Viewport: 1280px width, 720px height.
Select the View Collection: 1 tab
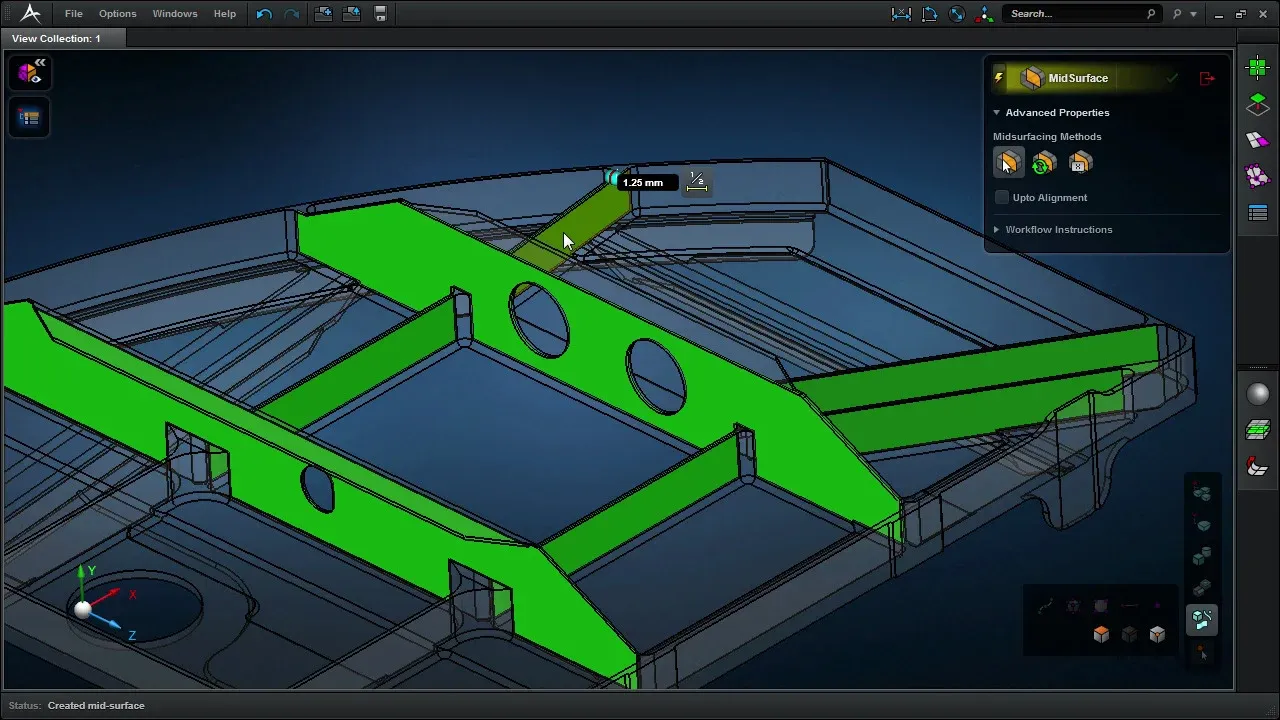pyautogui.click(x=57, y=38)
